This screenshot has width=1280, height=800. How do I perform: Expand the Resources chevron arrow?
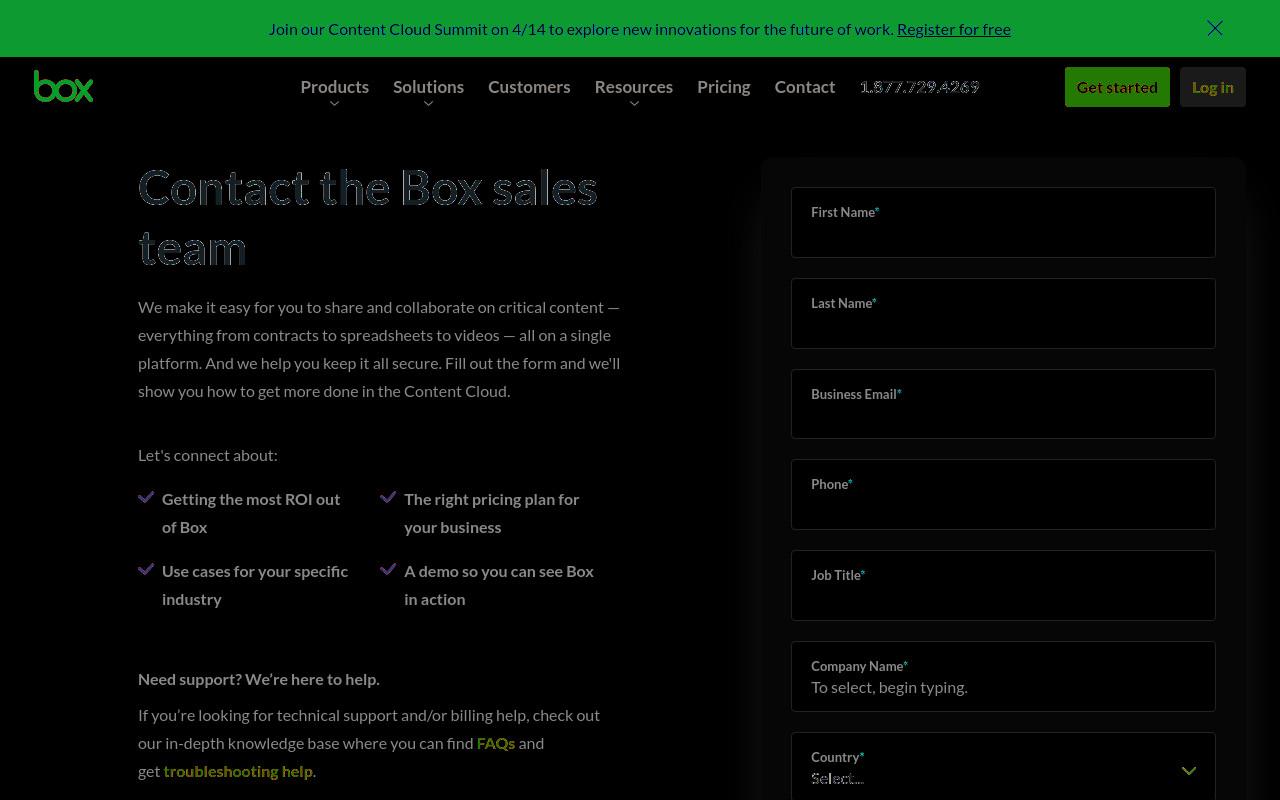(634, 104)
